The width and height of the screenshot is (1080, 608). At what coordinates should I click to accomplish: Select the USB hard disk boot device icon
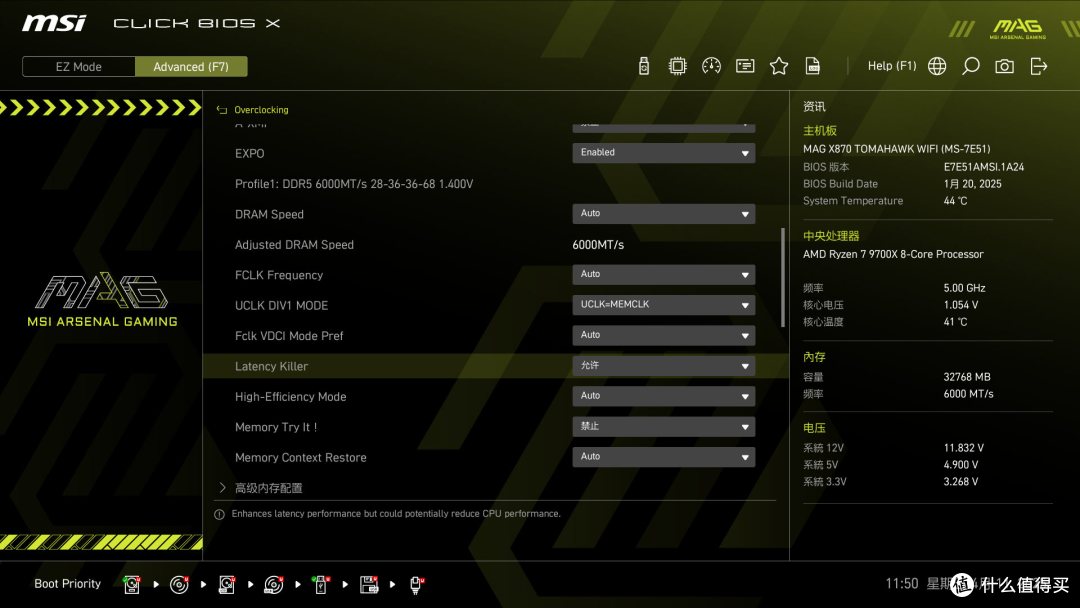[227, 585]
